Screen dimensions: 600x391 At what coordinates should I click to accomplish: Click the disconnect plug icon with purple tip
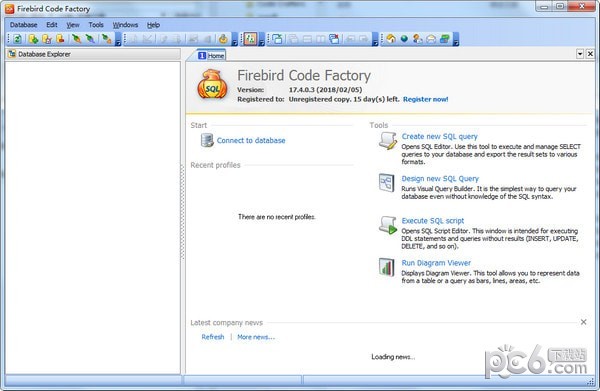click(x=90, y=39)
